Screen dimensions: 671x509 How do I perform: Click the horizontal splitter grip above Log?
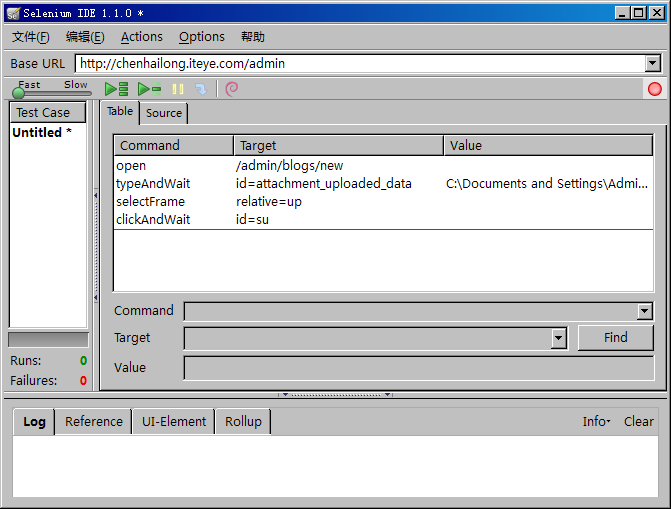click(336, 395)
